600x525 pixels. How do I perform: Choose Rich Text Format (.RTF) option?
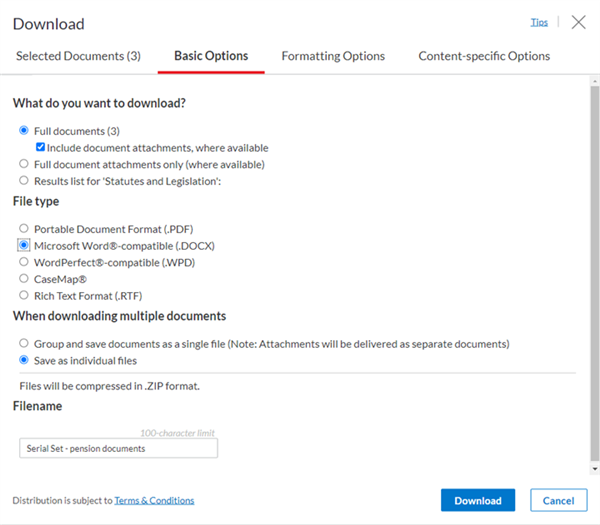click(x=24, y=295)
